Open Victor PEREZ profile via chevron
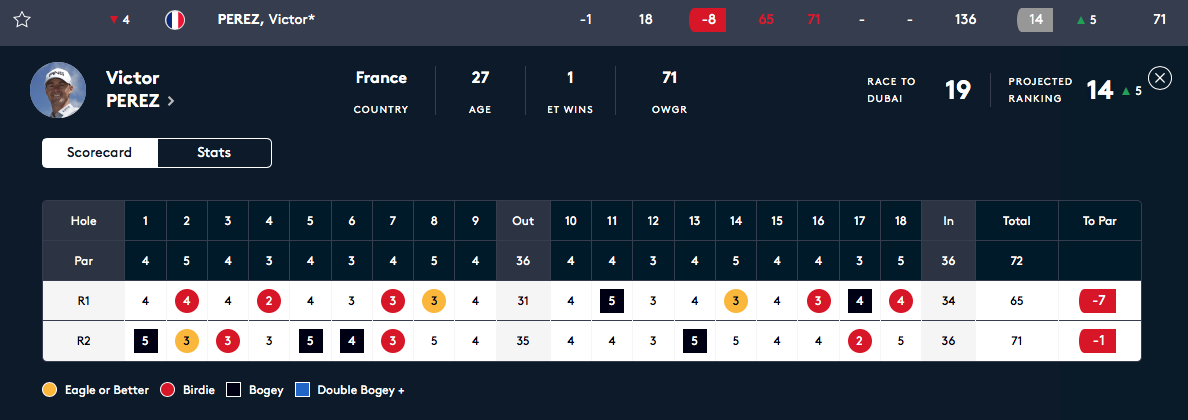 (170, 101)
